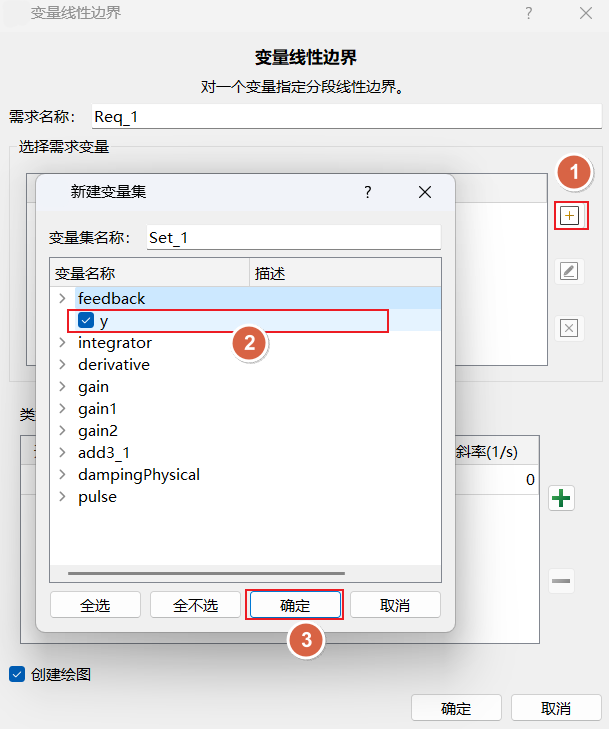Click the gray minus remove row icon
The width and height of the screenshot is (609, 729).
pyautogui.click(x=562, y=581)
